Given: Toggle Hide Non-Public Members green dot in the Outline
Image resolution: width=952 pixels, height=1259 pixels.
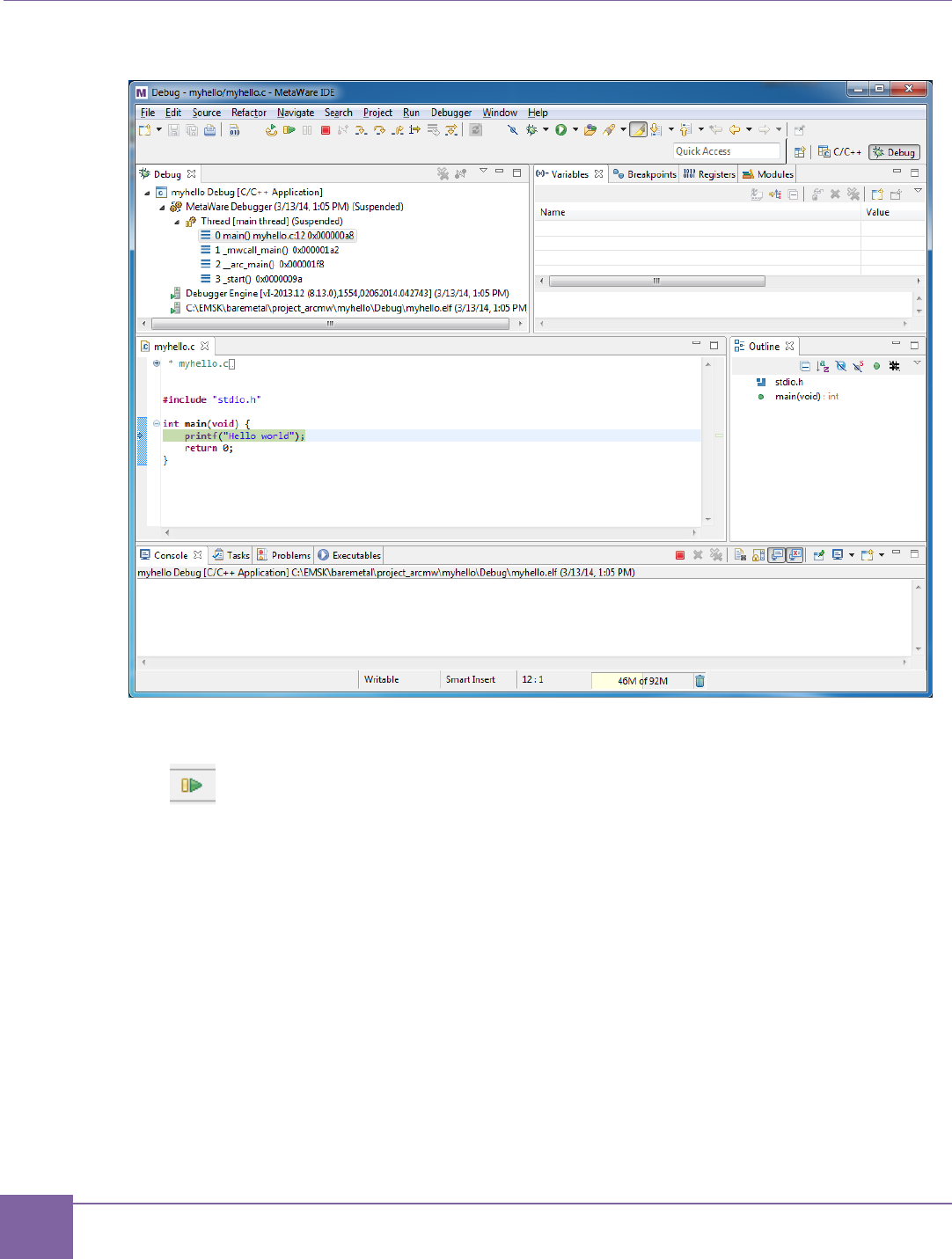Looking at the screenshot, I should click(876, 366).
